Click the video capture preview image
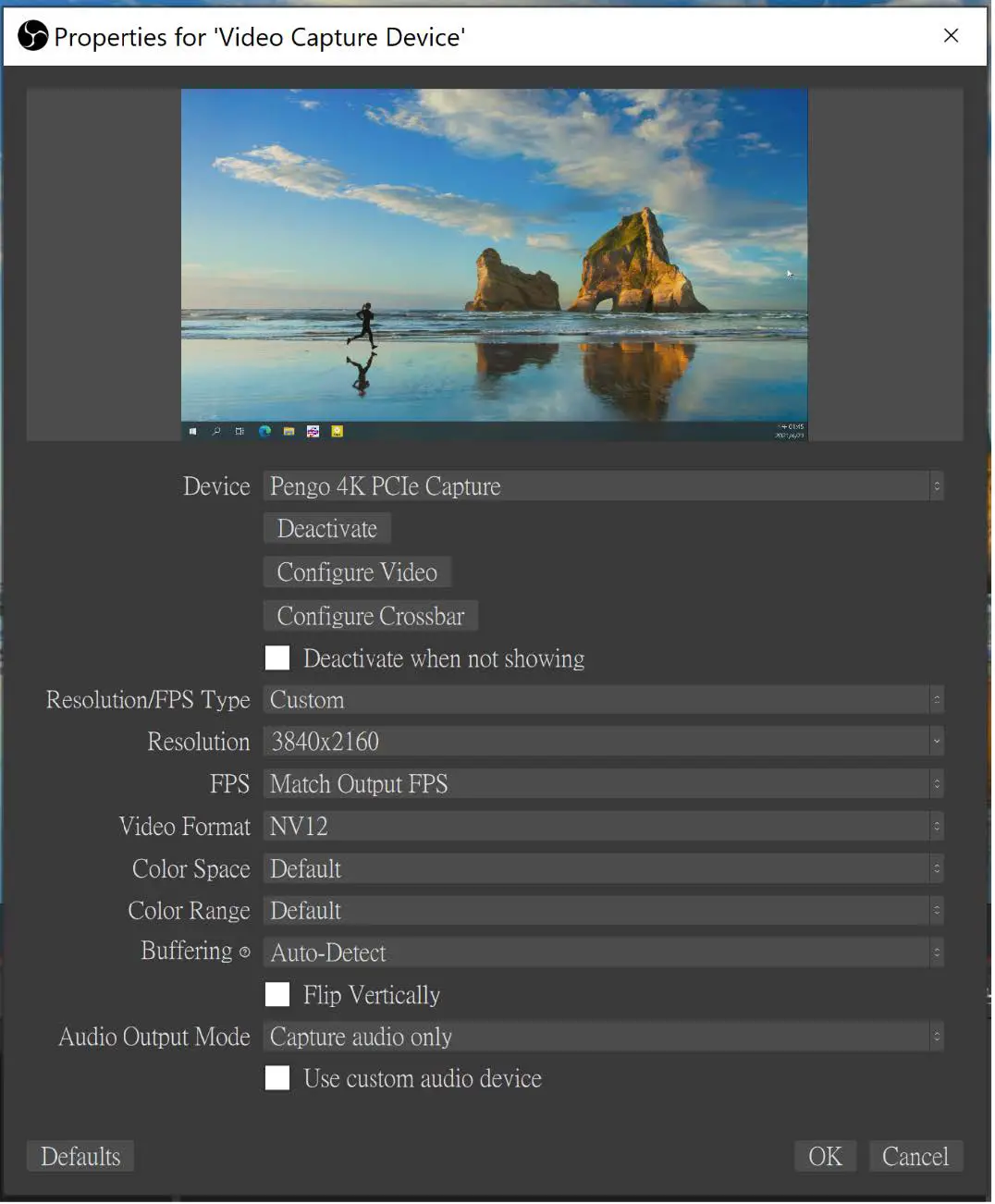Screen dimensions: 995x1204 [x=496, y=265]
